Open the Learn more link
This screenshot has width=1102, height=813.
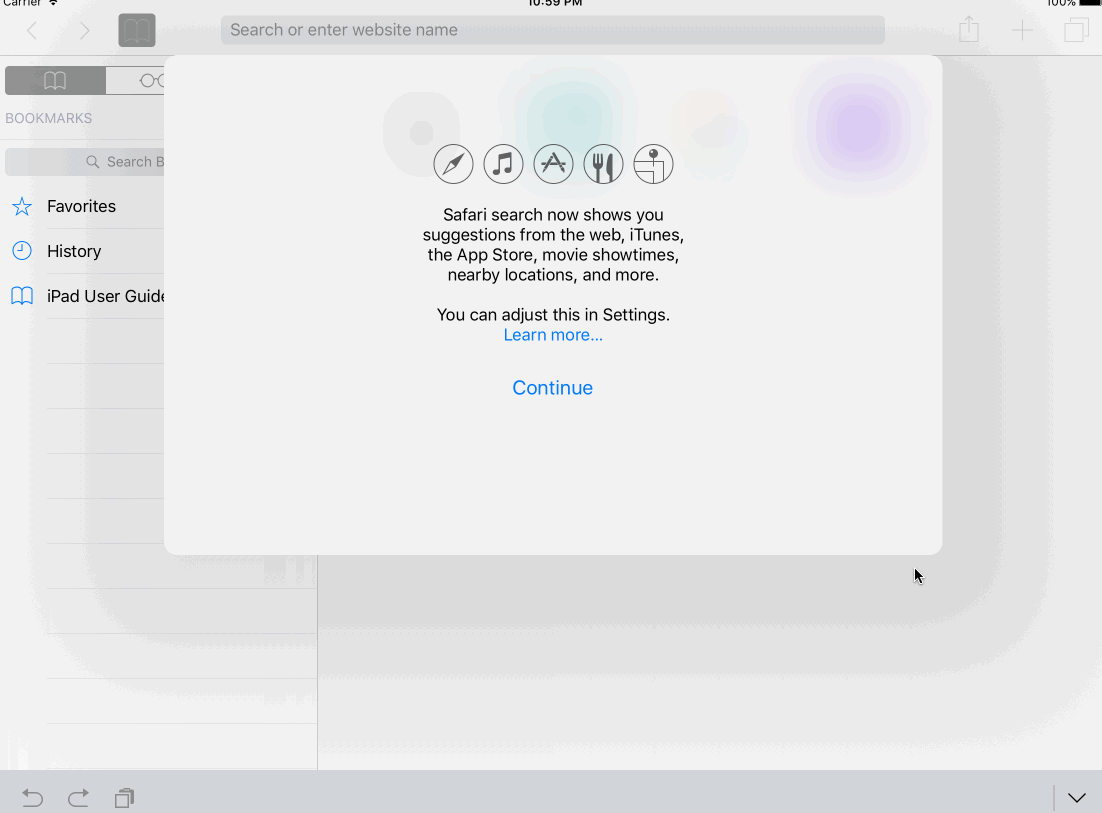click(x=552, y=334)
